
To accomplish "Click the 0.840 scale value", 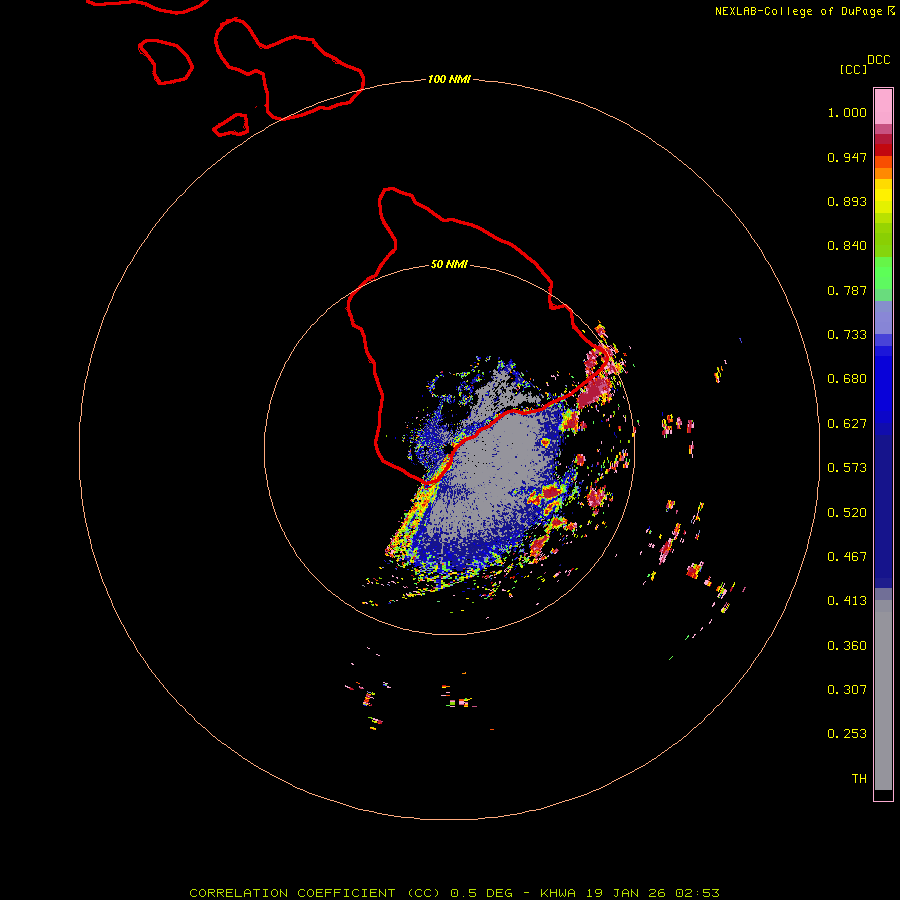I will click(847, 246).
